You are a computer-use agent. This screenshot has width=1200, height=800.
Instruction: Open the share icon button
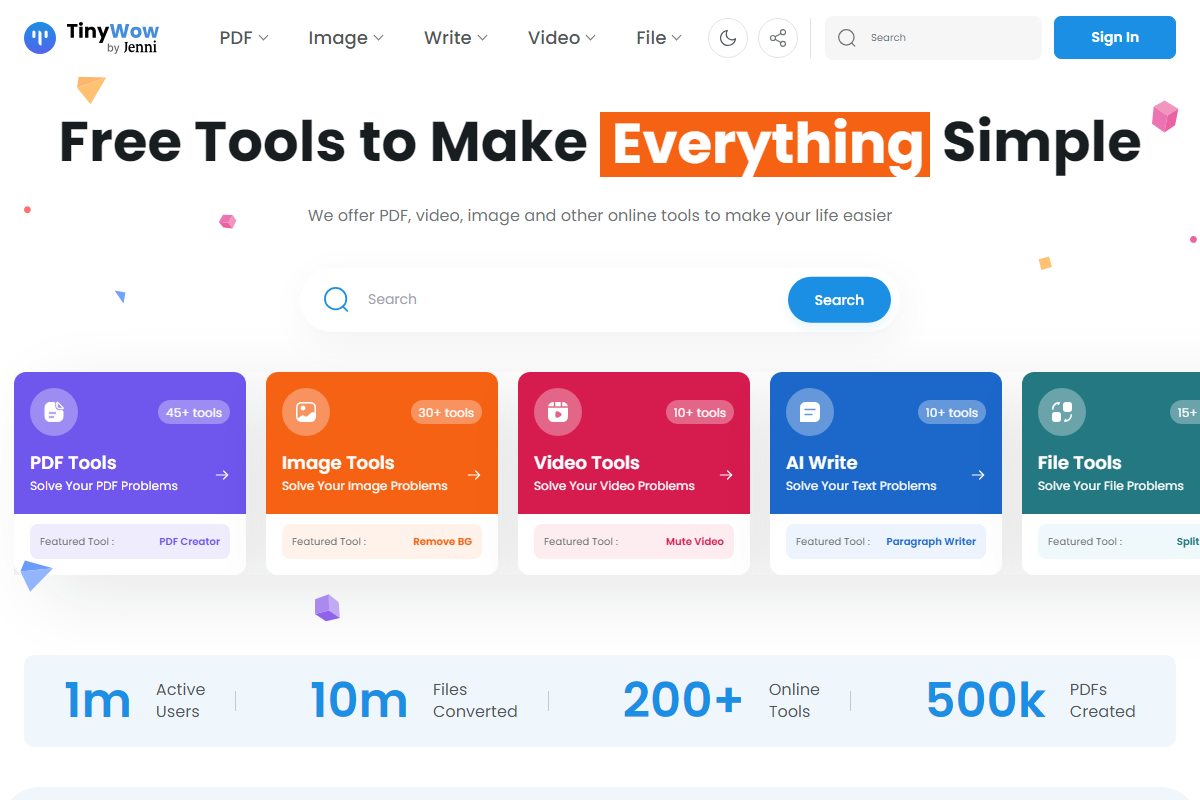coord(778,38)
